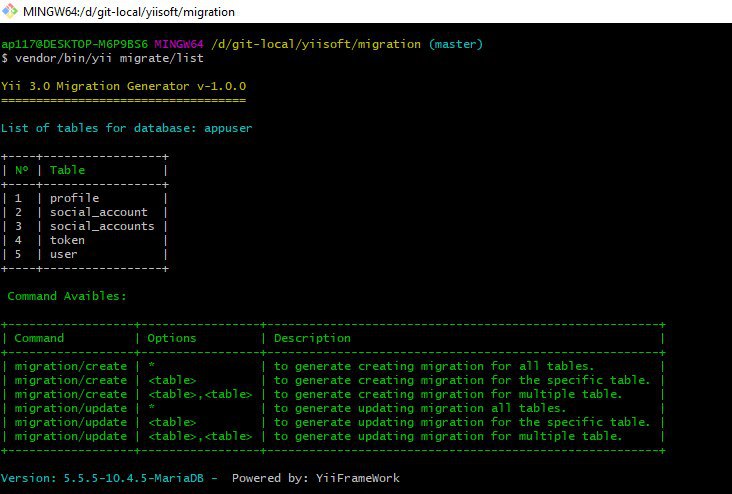Click migration/create in the multiple table row
Viewport: 732px width, 494px height.
pyautogui.click(x=71, y=394)
